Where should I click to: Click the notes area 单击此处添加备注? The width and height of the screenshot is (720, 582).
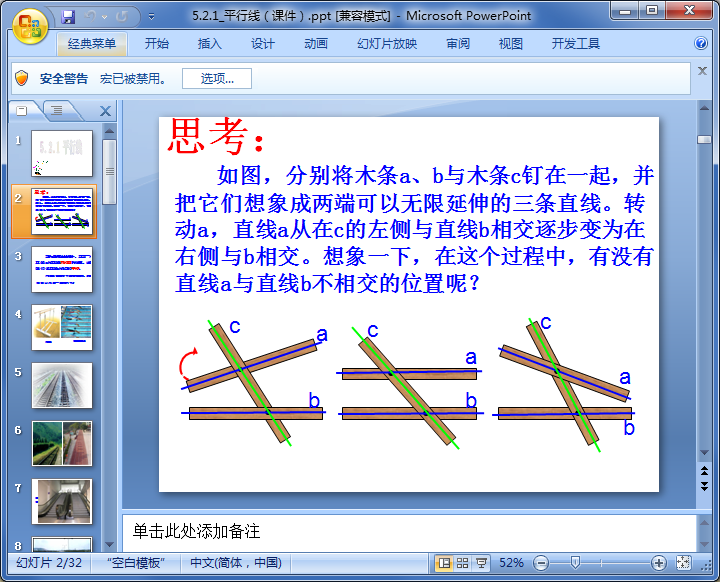pos(197,531)
